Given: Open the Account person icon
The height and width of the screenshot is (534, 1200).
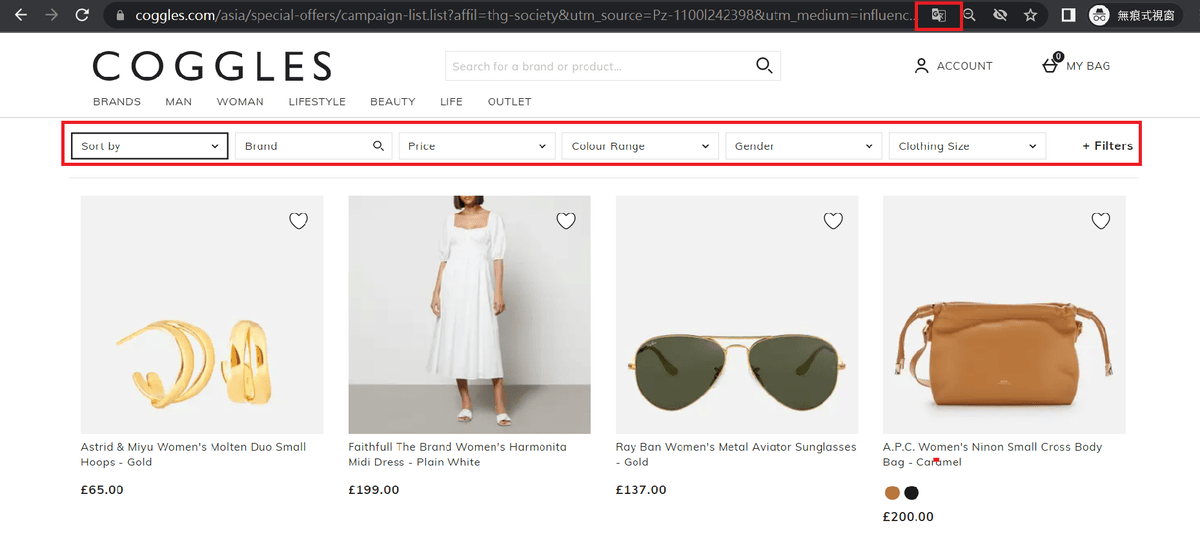Looking at the screenshot, I should [x=921, y=66].
